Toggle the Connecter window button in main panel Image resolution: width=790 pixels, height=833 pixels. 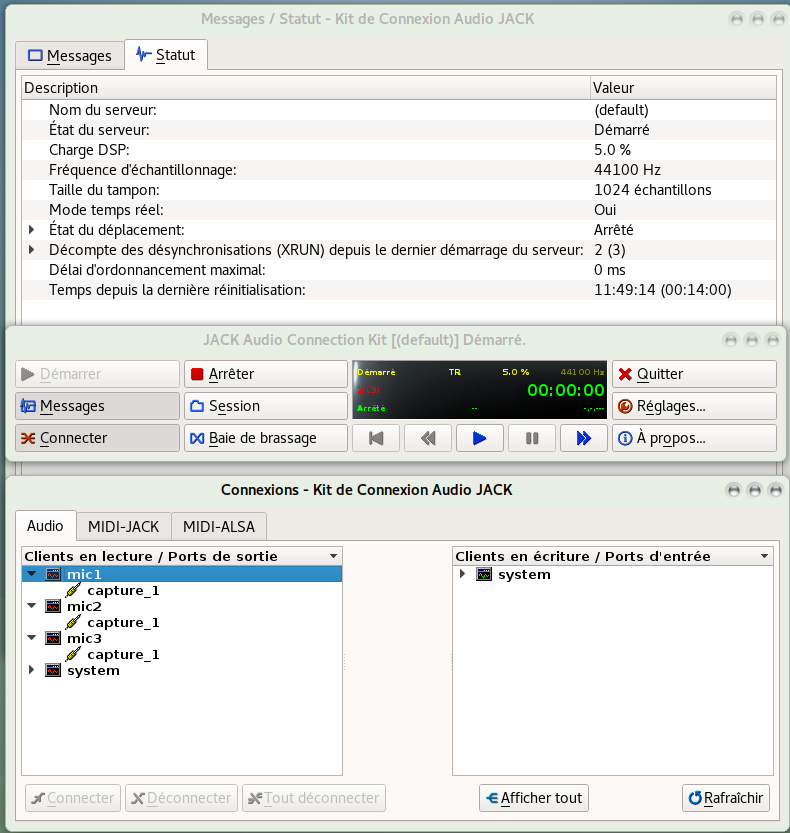tap(97, 438)
